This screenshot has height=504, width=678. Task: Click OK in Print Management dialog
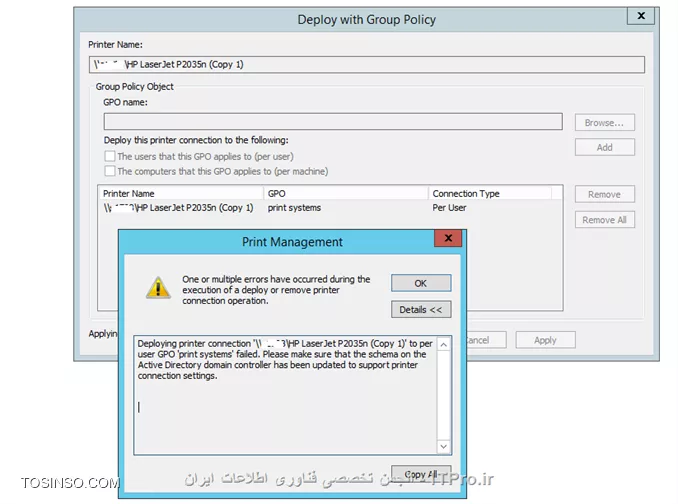421,283
